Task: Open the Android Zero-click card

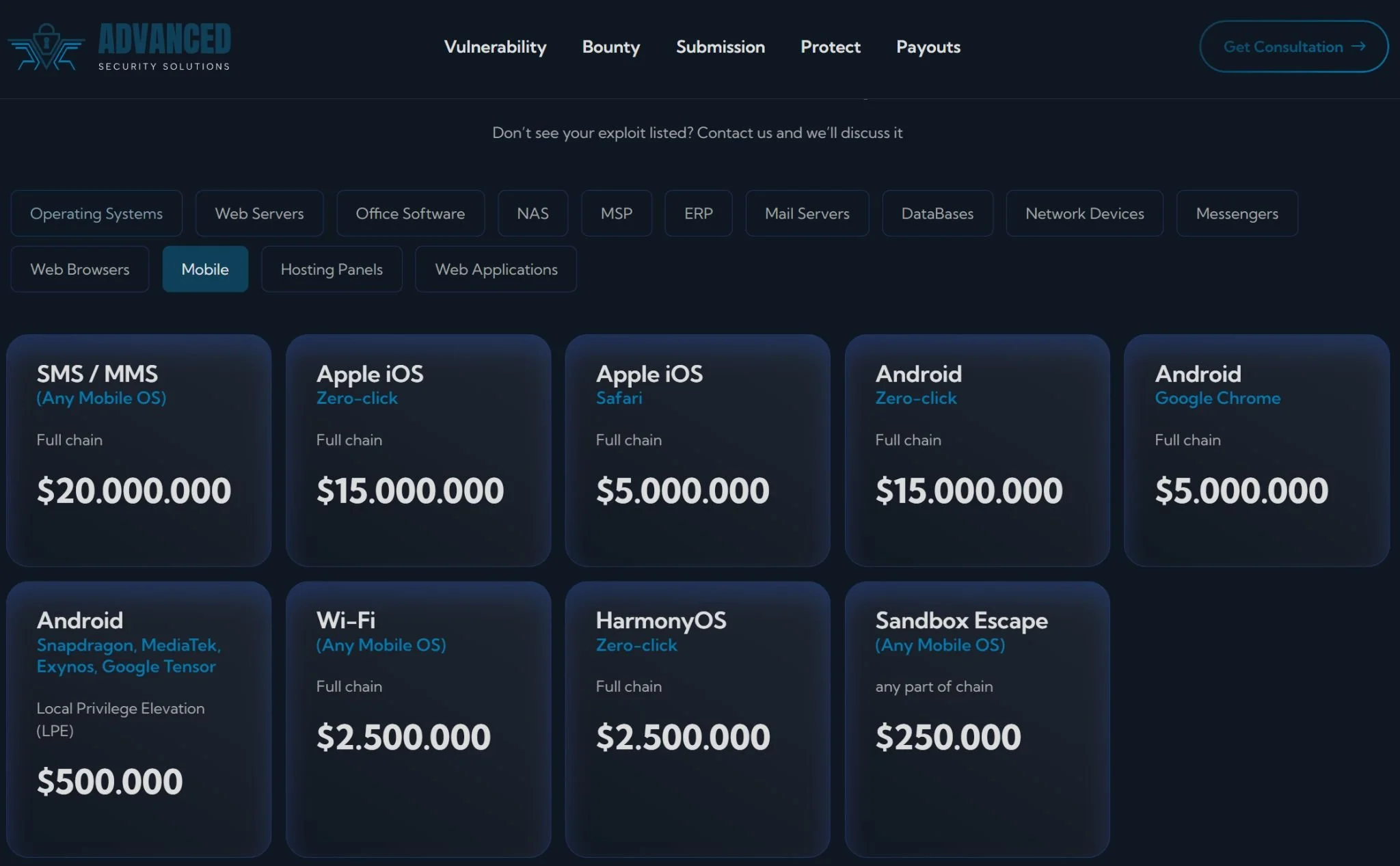Action: 978,450
